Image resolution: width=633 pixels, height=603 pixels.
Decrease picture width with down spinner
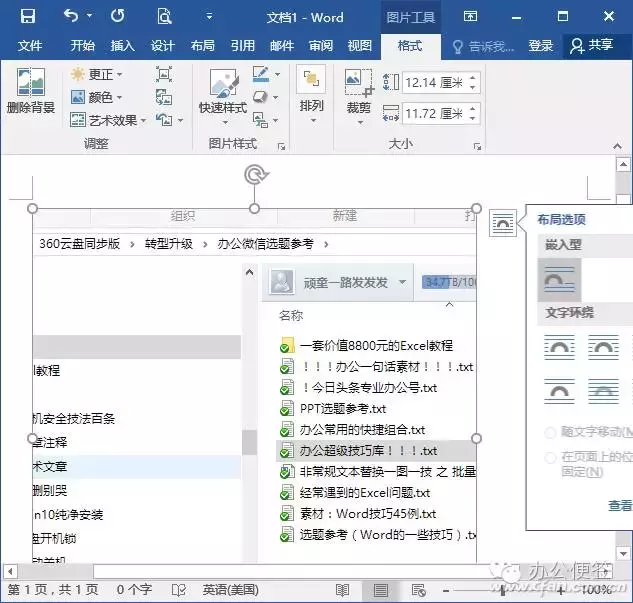(473, 119)
